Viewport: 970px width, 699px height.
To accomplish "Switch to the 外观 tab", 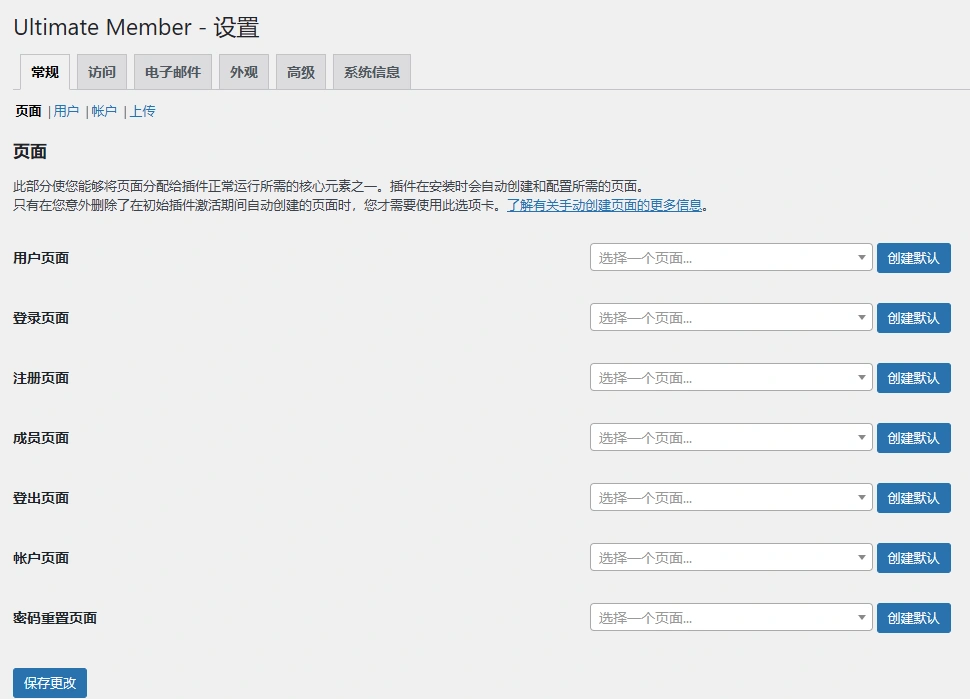I will [x=243, y=71].
